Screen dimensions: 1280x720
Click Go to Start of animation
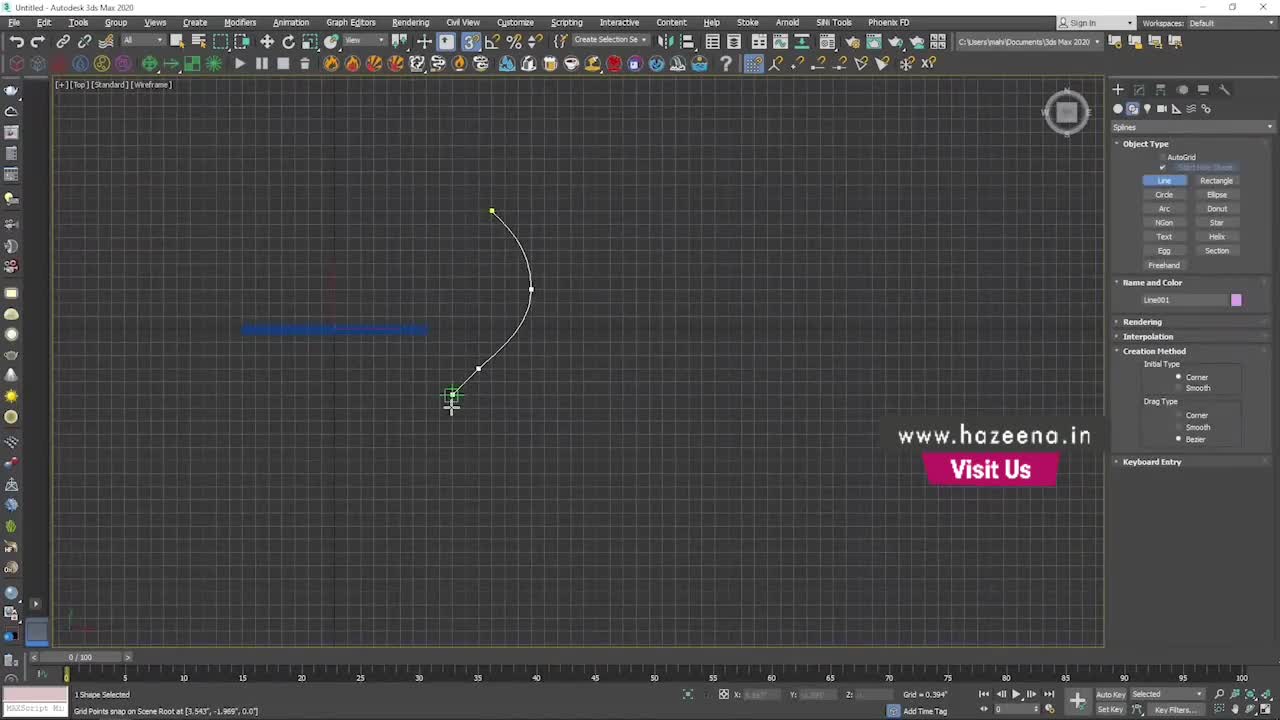(984, 694)
